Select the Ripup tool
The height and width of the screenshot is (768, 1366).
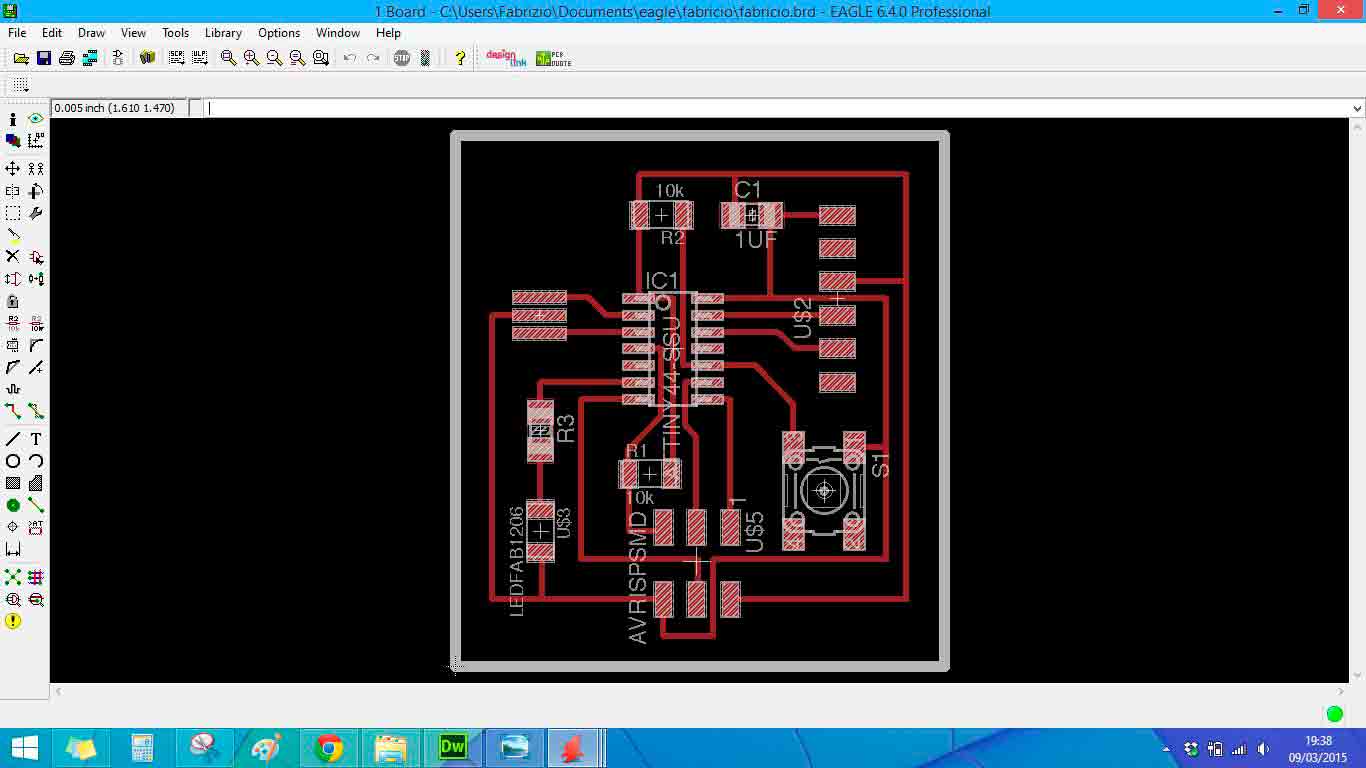[x=36, y=411]
